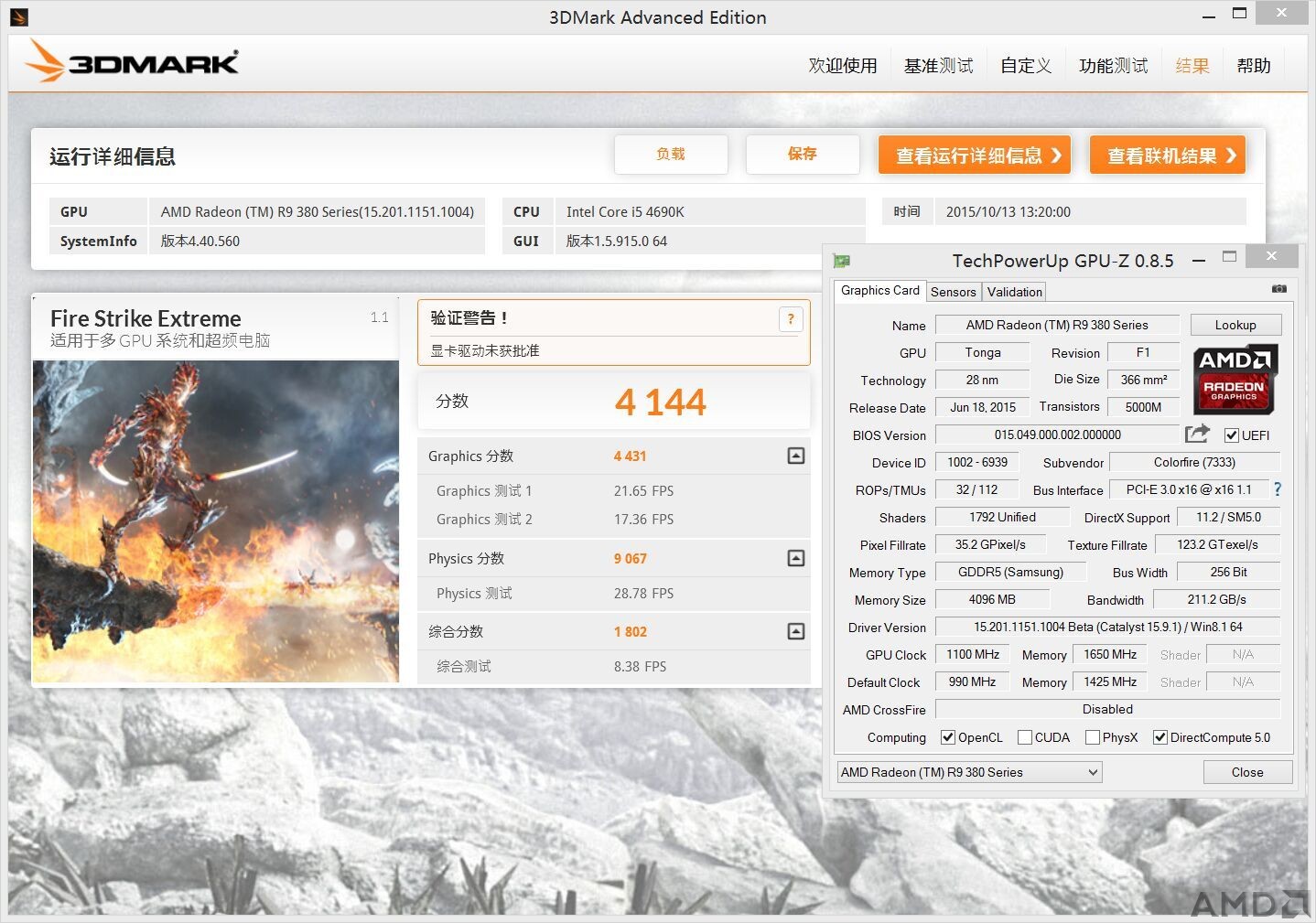
Task: Click the GPU-Z Name field
Action: tap(1057, 325)
